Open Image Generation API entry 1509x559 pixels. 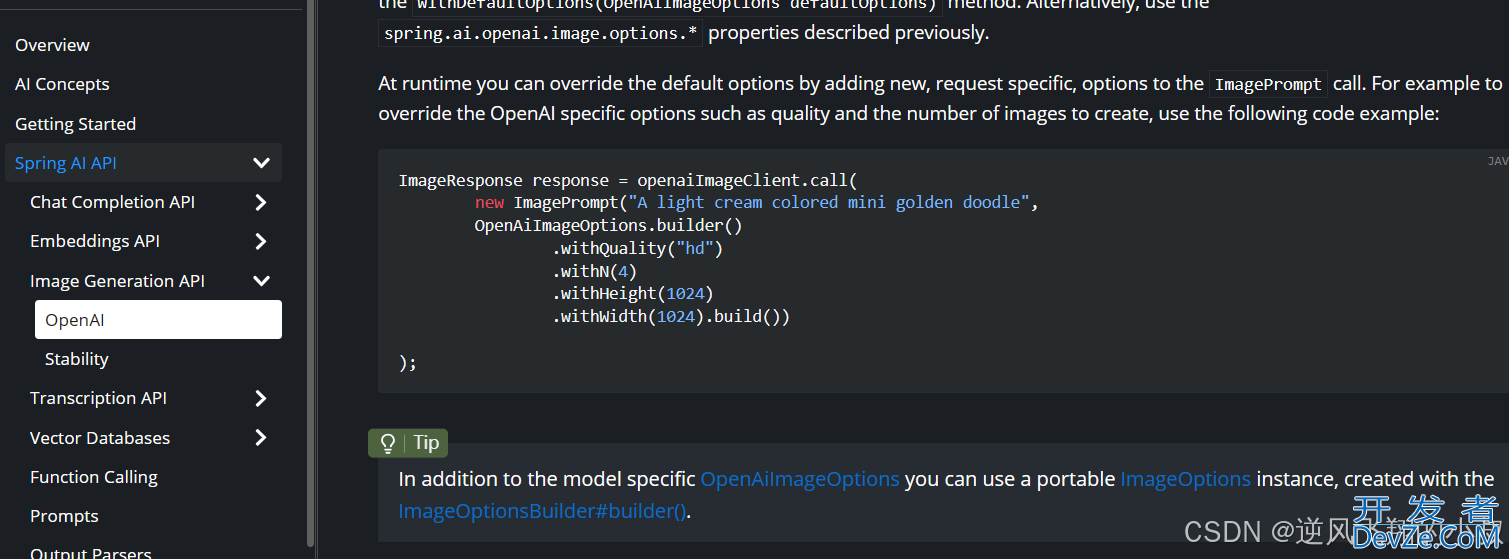coord(117,281)
